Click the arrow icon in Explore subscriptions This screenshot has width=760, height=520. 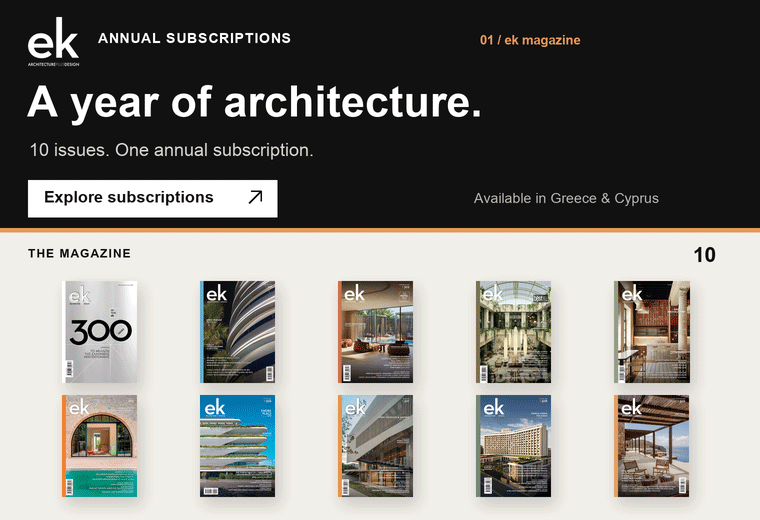pos(255,197)
